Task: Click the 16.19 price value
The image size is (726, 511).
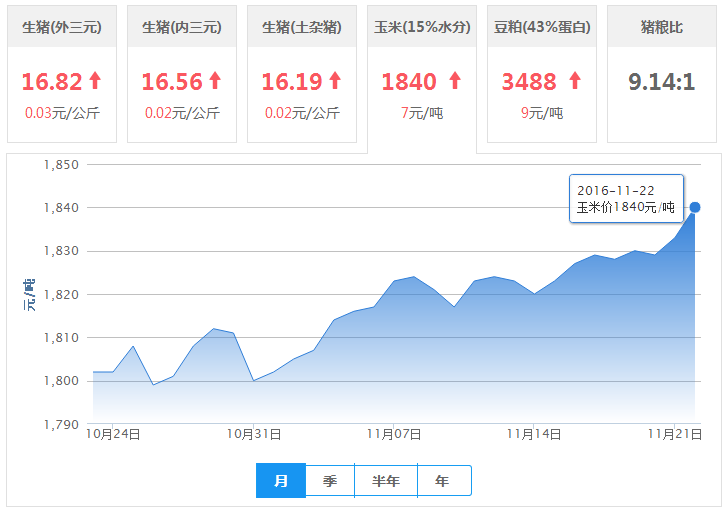Action: (292, 81)
